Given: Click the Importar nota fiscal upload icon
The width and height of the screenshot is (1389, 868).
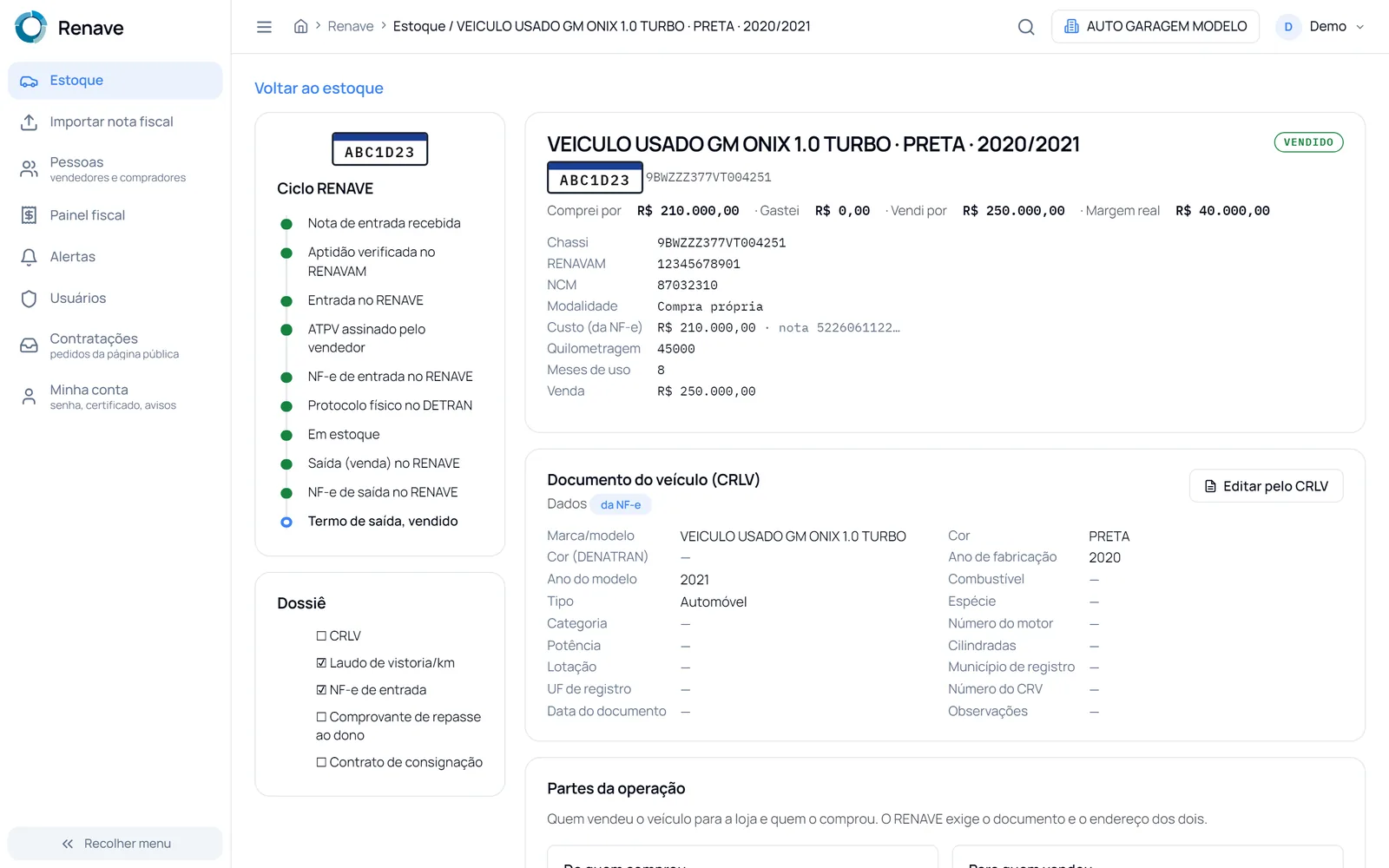Looking at the screenshot, I should pos(29,122).
